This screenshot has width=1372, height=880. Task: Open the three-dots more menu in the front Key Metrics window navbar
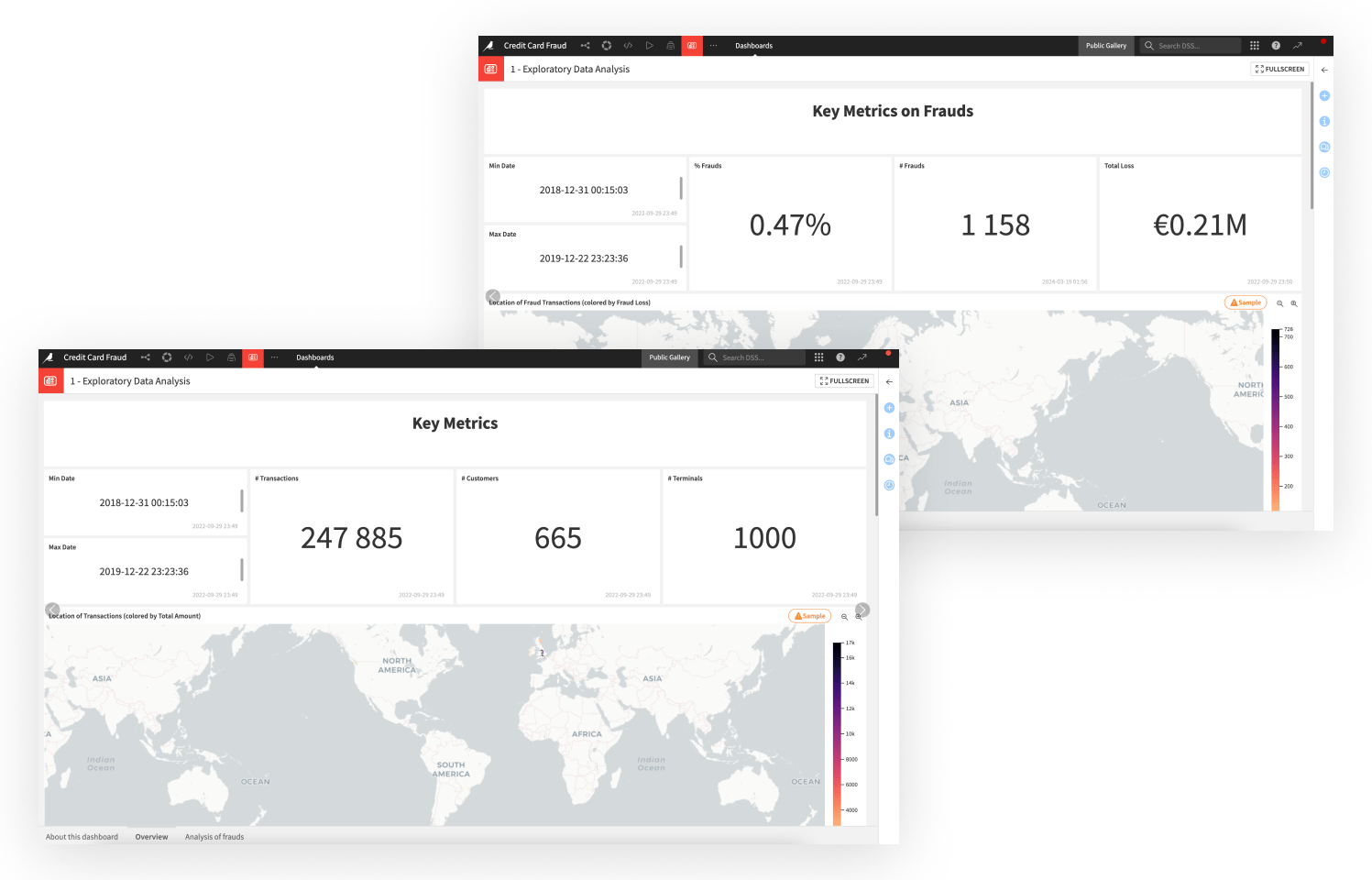pyautogui.click(x=274, y=357)
